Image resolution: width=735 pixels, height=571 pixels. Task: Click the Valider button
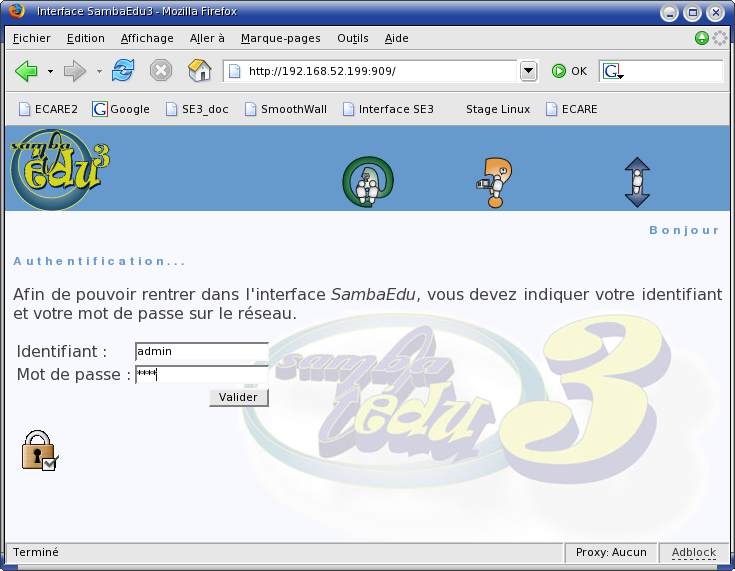click(x=239, y=398)
